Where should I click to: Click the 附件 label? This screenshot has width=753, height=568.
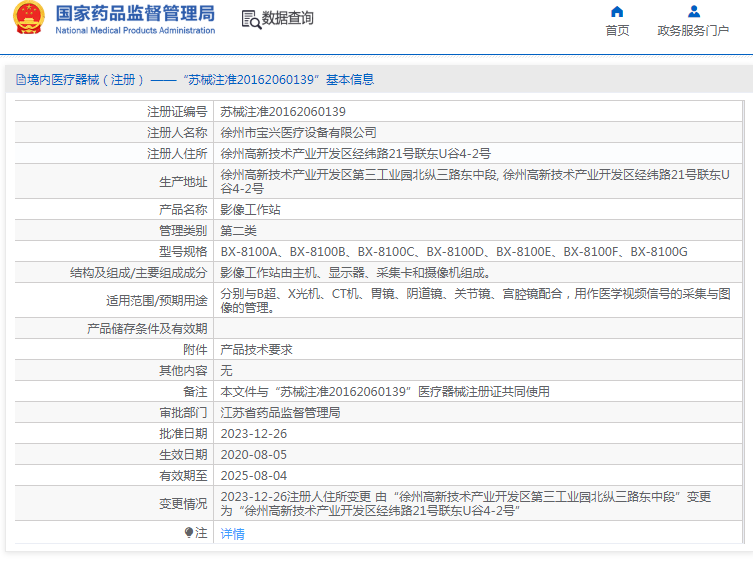[x=195, y=350]
